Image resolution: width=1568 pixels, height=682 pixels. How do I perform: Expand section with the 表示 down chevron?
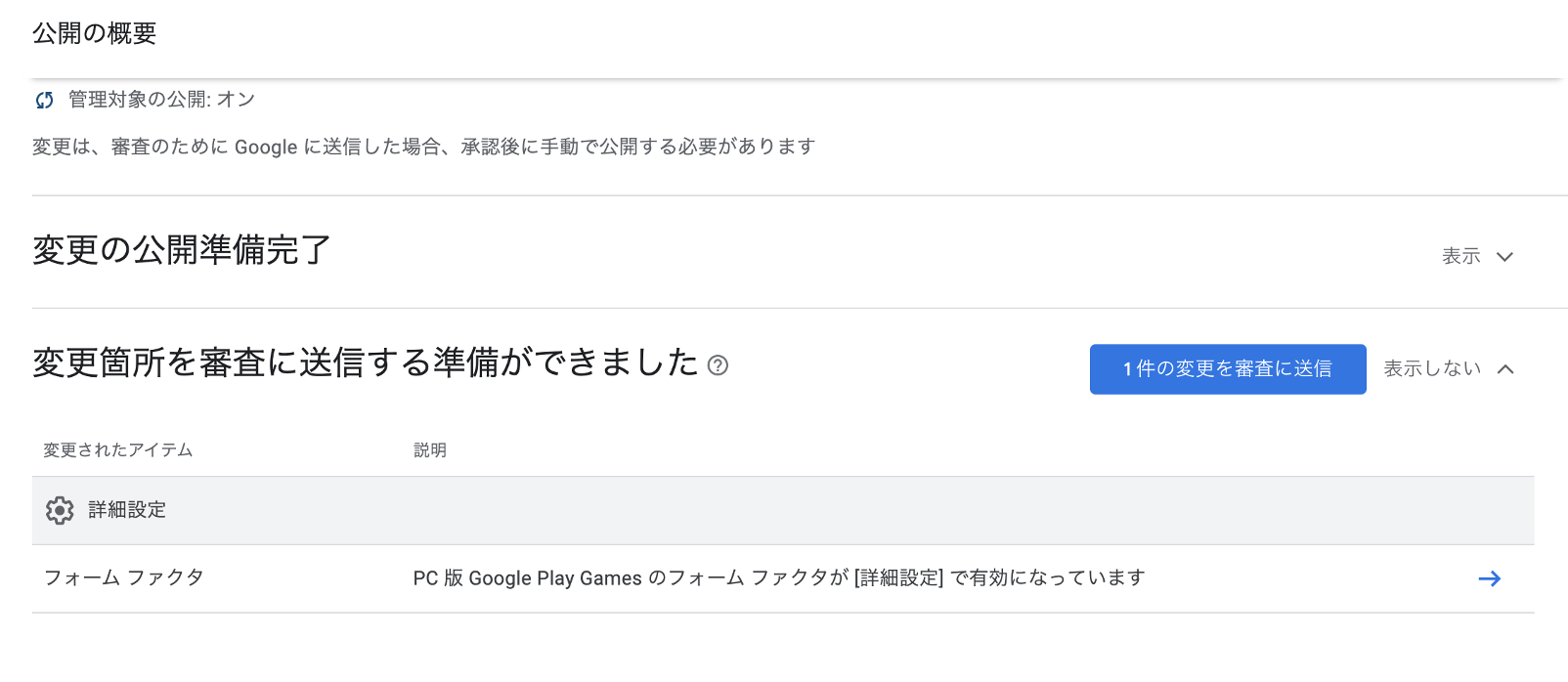pyautogui.click(x=1505, y=257)
